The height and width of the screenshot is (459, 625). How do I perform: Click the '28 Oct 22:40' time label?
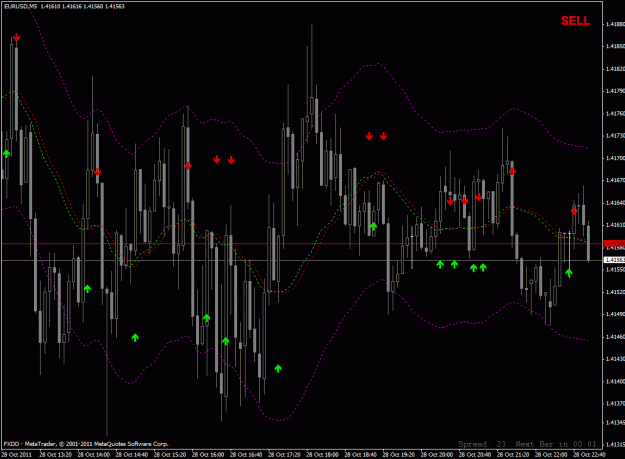[x=589, y=455]
